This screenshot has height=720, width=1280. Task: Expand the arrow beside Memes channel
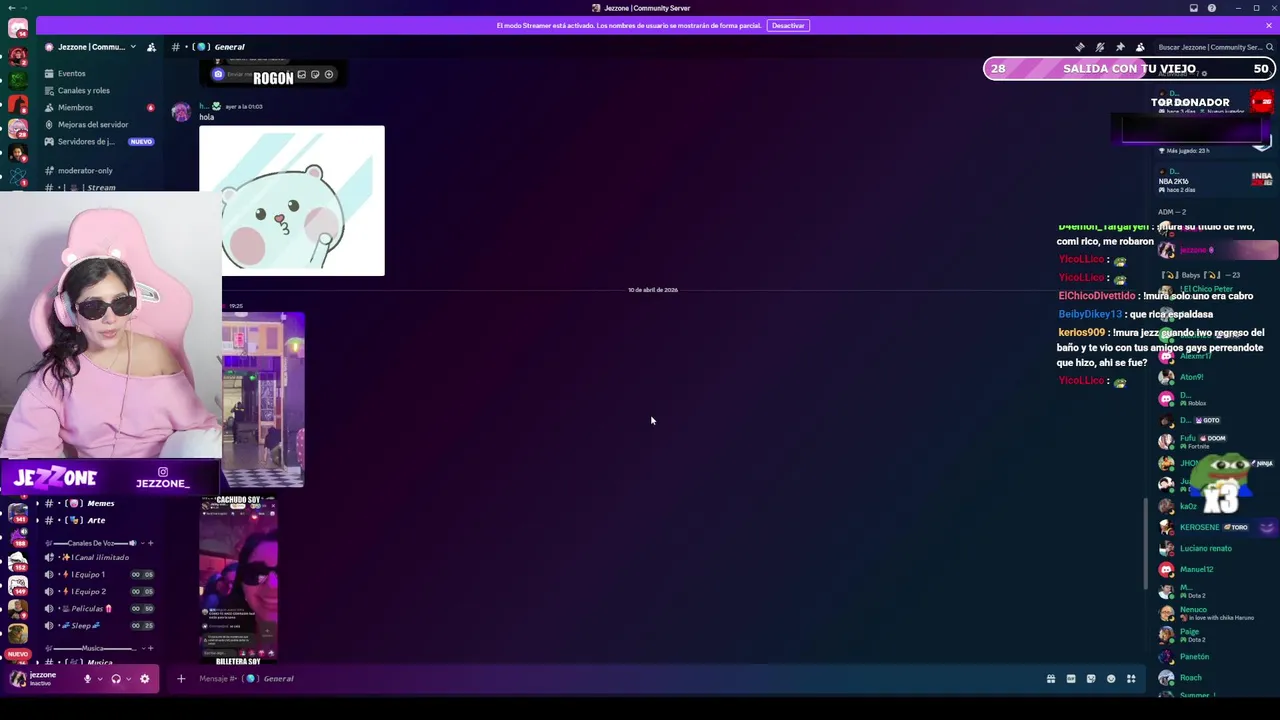pos(38,503)
